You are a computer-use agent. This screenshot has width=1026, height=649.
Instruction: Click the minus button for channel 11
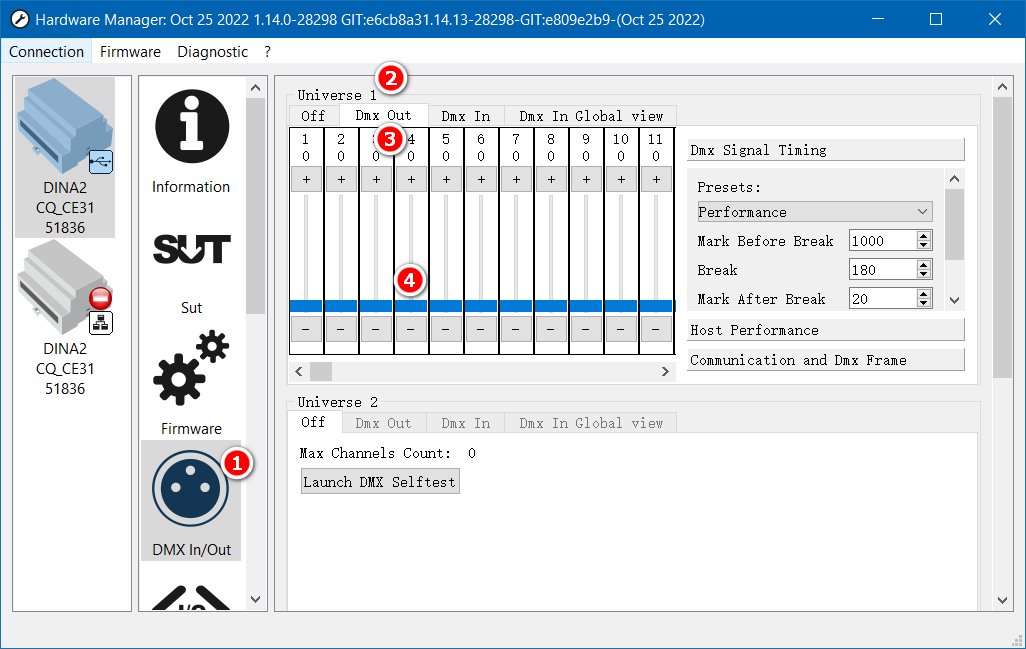coord(656,328)
